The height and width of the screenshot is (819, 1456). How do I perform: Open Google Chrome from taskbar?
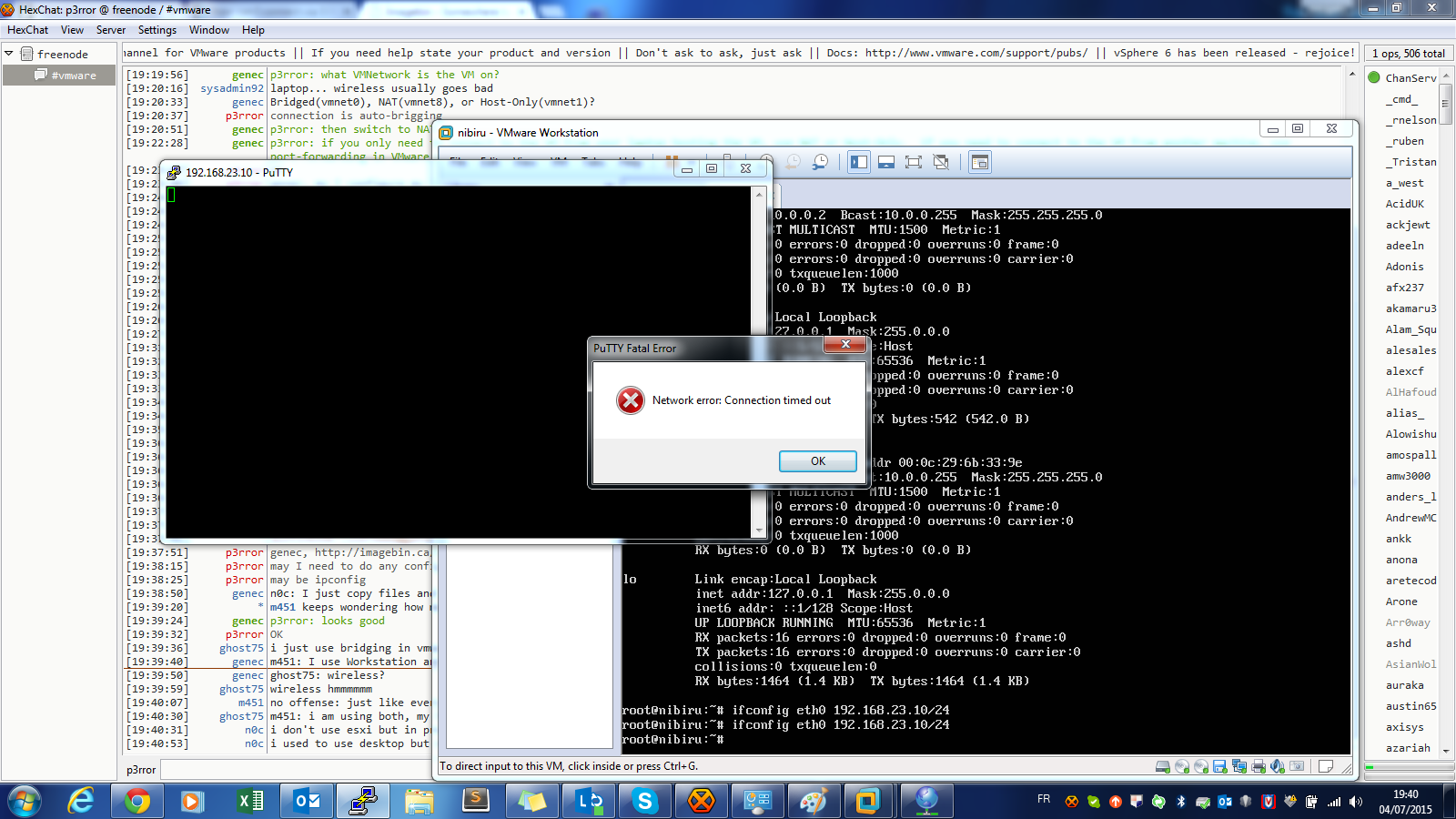137,802
